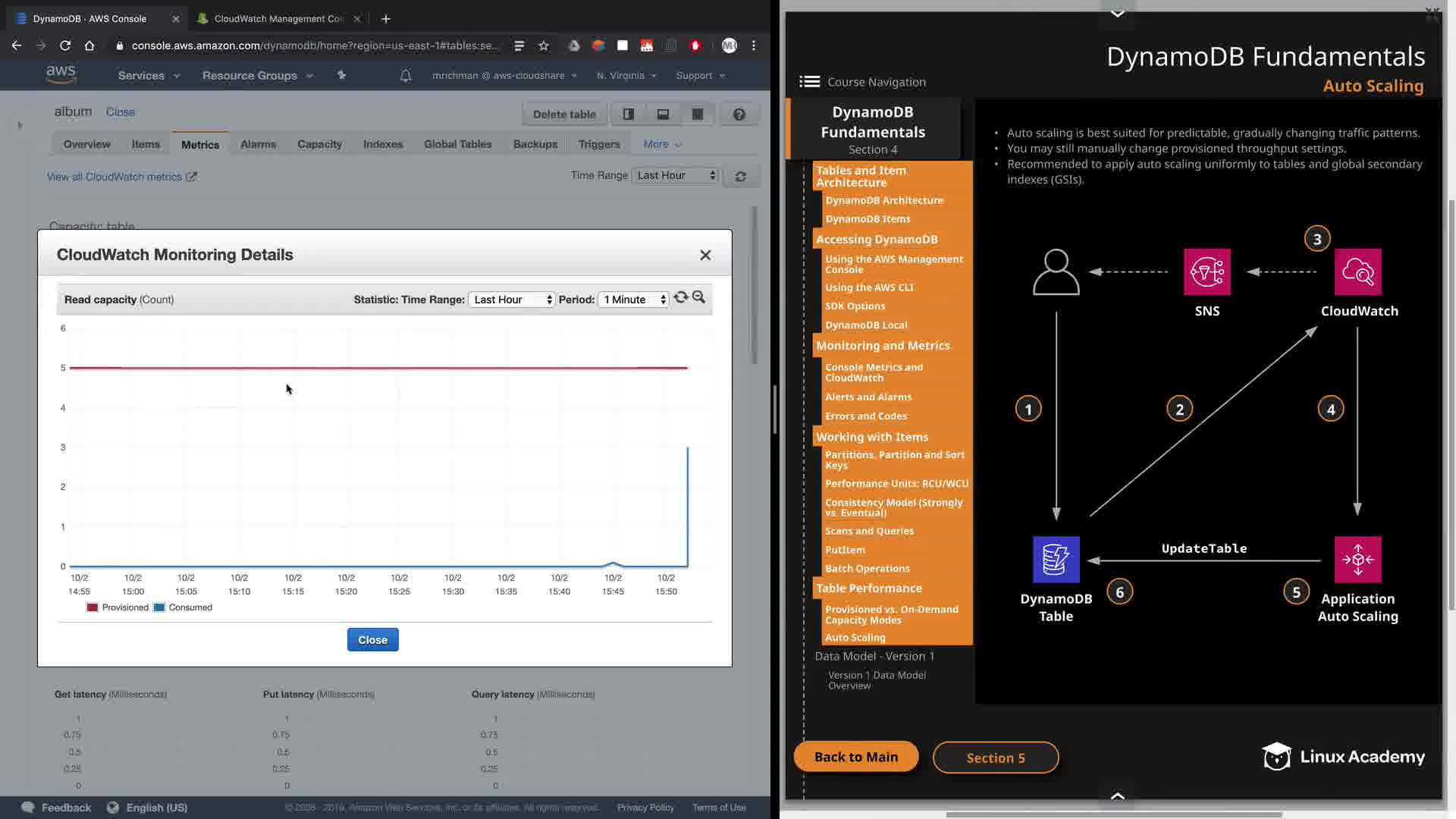Click the refresh icon in CloudWatch Monitoring Details
The image size is (1456, 819).
point(680,298)
